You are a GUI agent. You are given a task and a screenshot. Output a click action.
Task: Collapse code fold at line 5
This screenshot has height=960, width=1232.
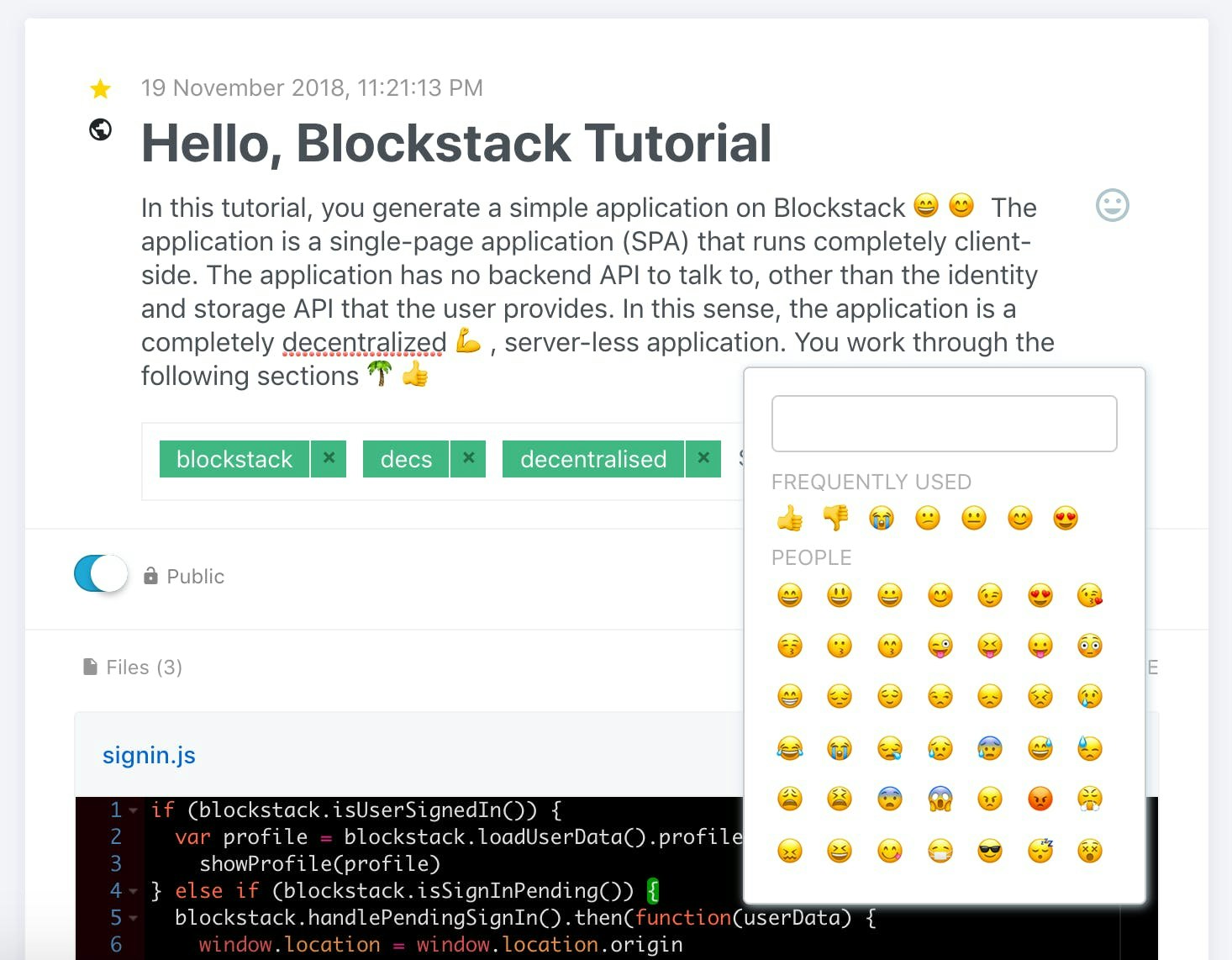coord(134,918)
